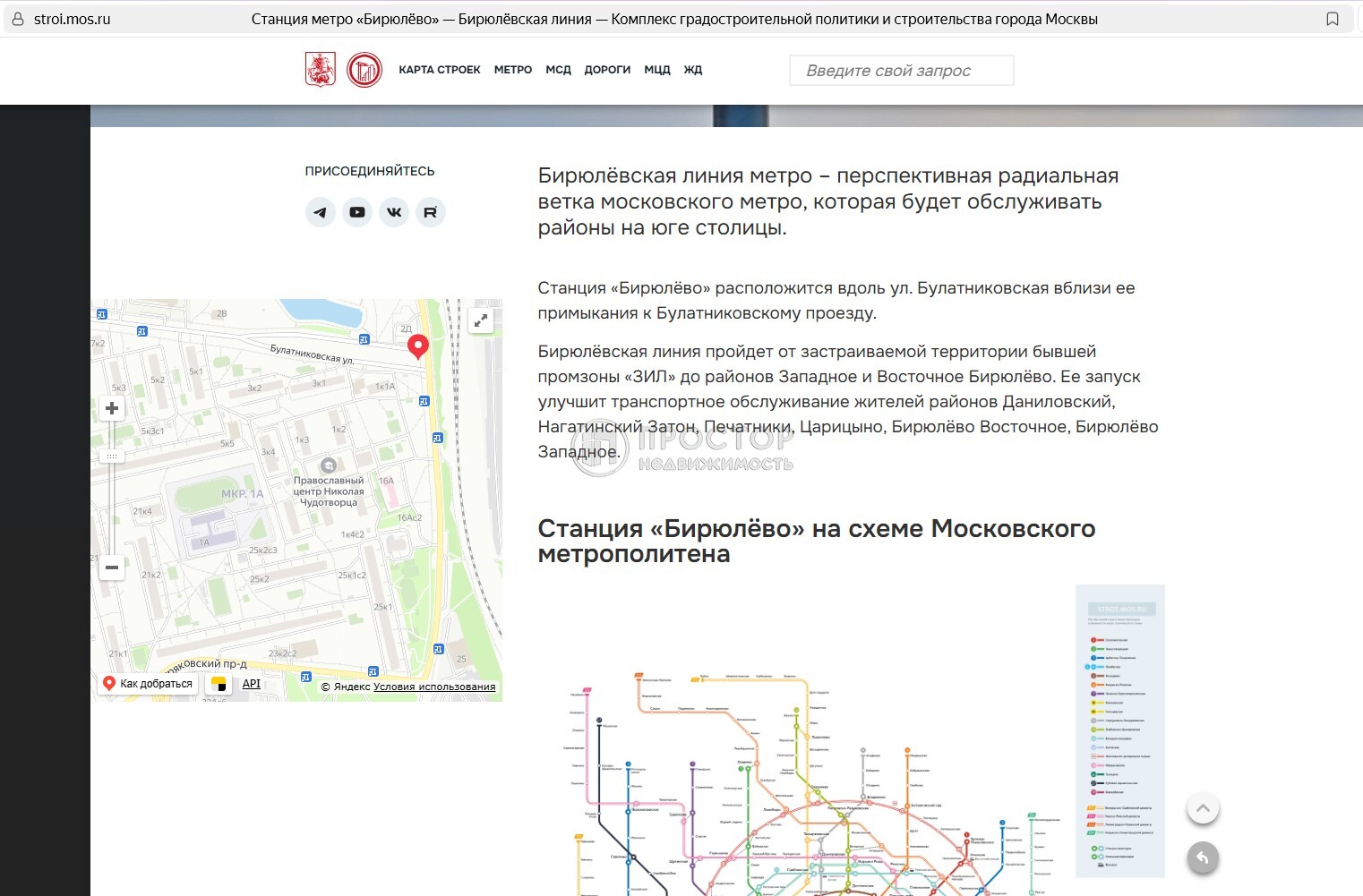Open the КАРТА СТРОЕК menu item
Screen dimensions: 1363x896
pyautogui.click(x=439, y=70)
